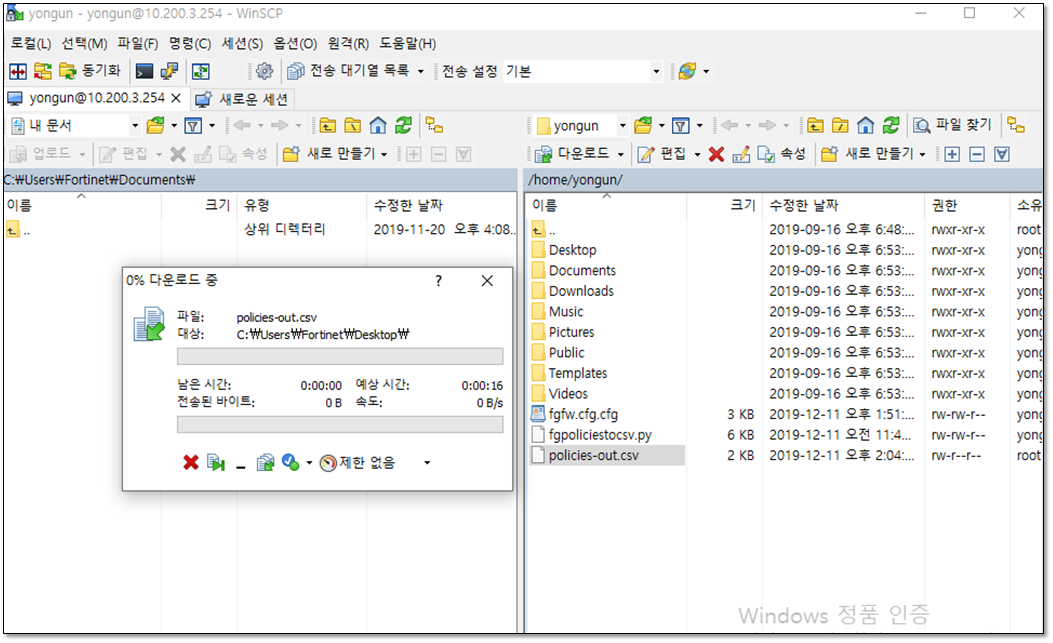This screenshot has width=1053, height=643.
Task: Select the Downloads folder in remote panel
Action: [x=581, y=291]
